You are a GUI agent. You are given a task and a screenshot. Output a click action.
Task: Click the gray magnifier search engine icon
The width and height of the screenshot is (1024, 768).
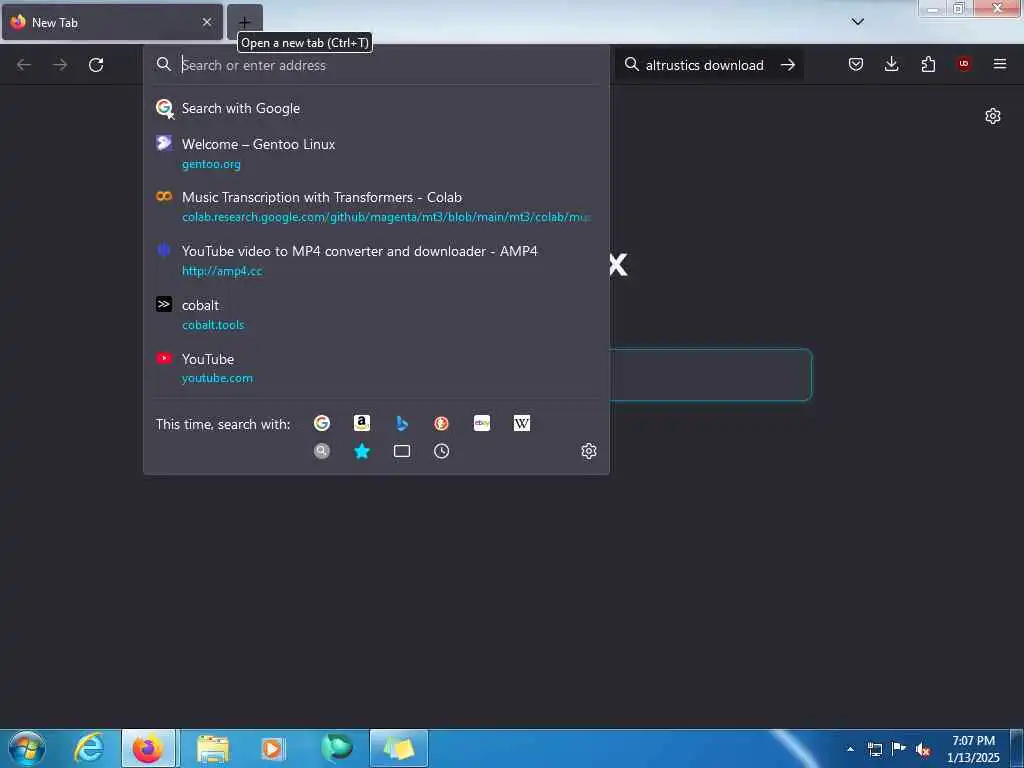(321, 451)
